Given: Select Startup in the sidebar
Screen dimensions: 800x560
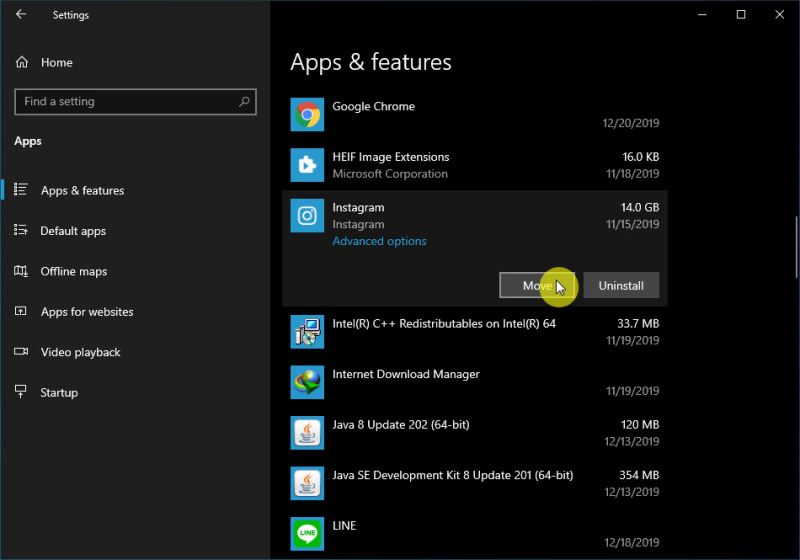Looking at the screenshot, I should pos(58,393).
